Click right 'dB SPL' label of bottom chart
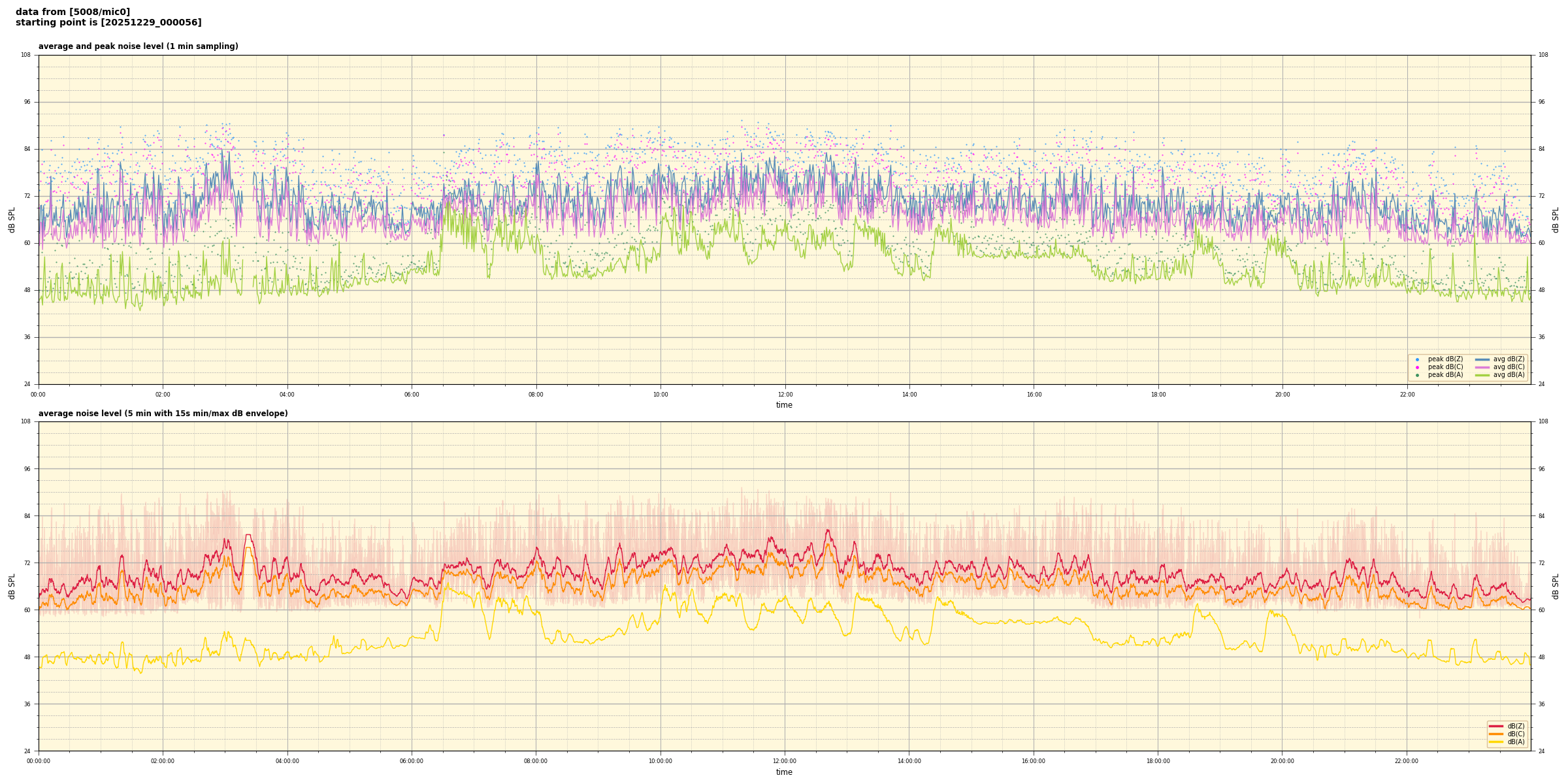Image resolution: width=1568 pixels, height=784 pixels. click(x=1556, y=586)
